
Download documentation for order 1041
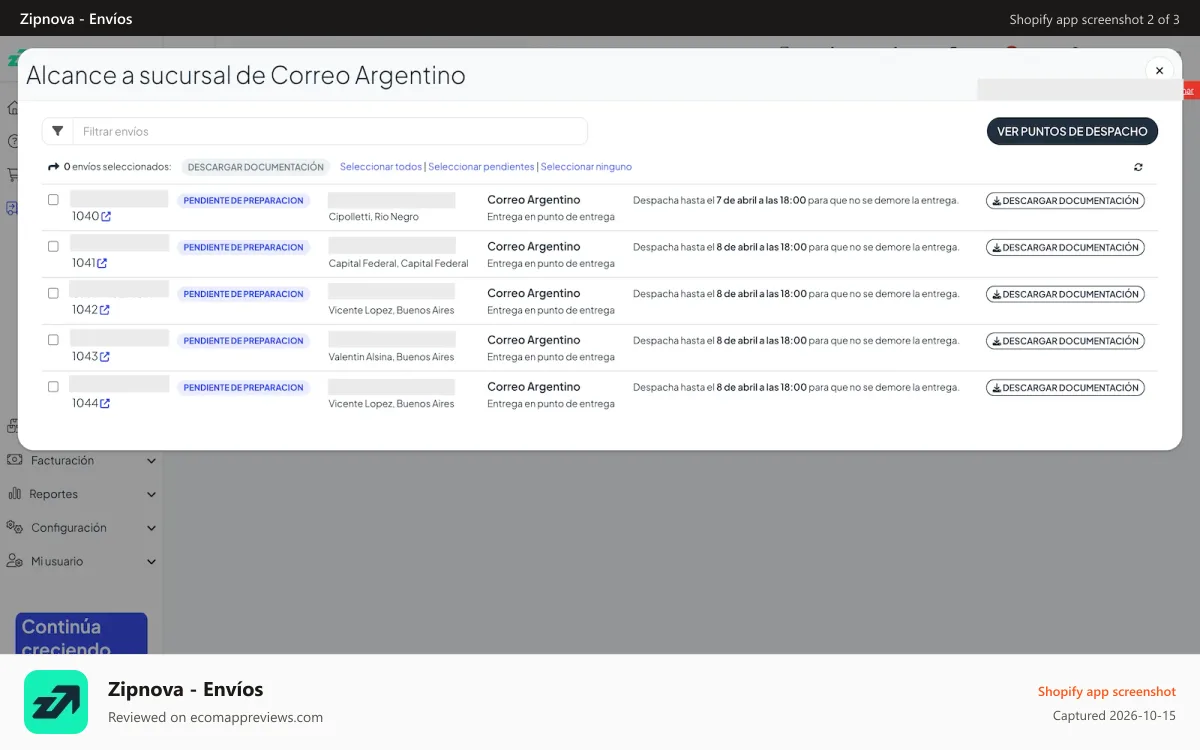click(1065, 247)
